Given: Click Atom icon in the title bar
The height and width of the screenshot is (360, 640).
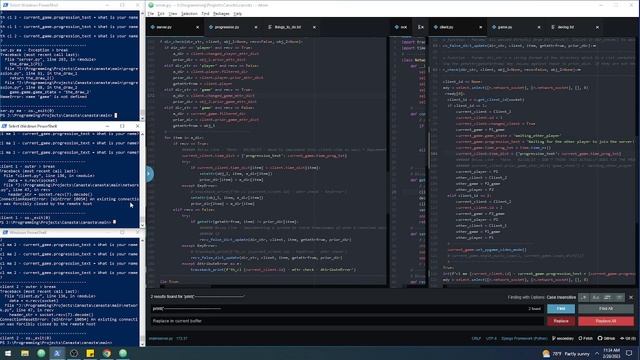Looking at the screenshot, I should pyautogui.click(x=151, y=5).
